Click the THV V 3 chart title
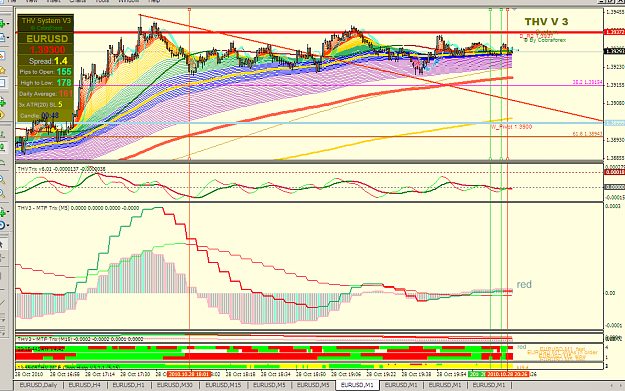The image size is (625, 391). coord(546,22)
